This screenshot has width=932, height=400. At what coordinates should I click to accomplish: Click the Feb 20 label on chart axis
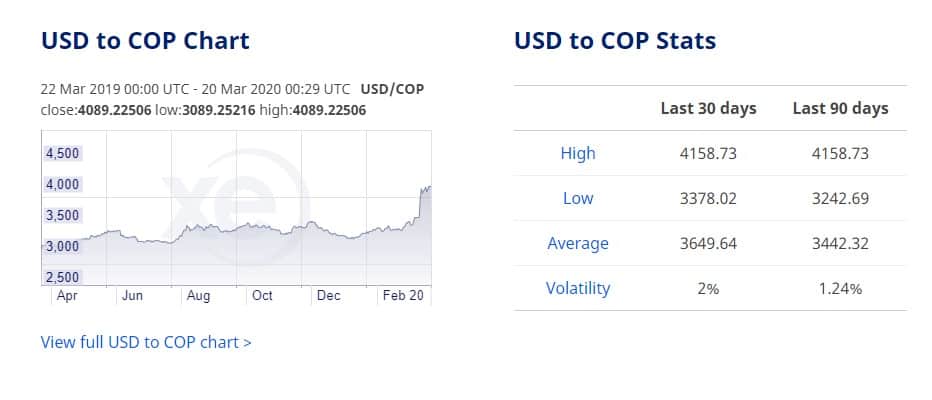(403, 295)
